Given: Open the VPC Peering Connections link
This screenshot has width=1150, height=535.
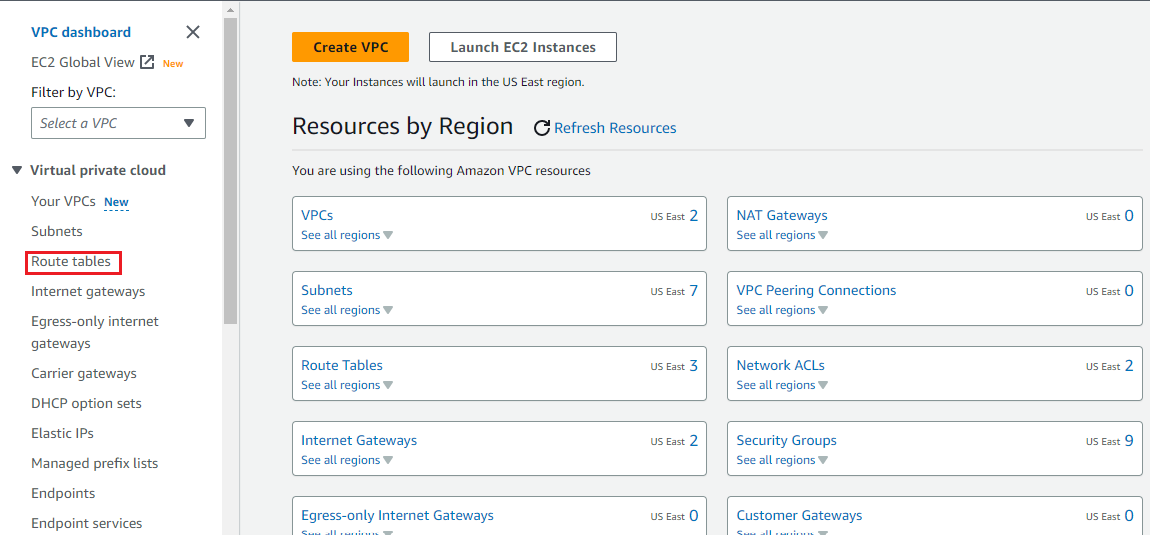Looking at the screenshot, I should pos(816,290).
